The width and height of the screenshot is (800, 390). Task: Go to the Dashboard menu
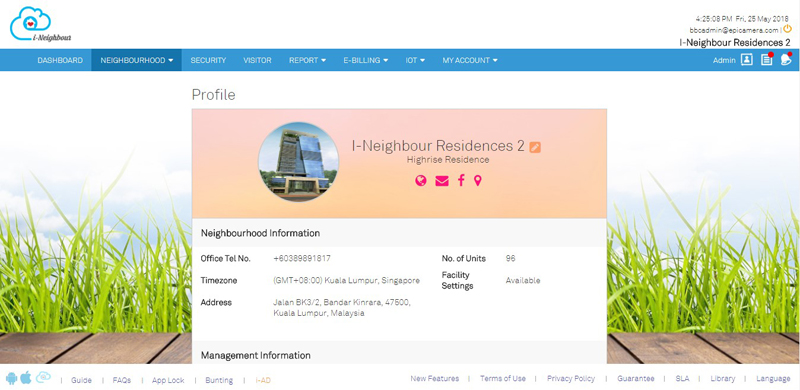pos(60,60)
